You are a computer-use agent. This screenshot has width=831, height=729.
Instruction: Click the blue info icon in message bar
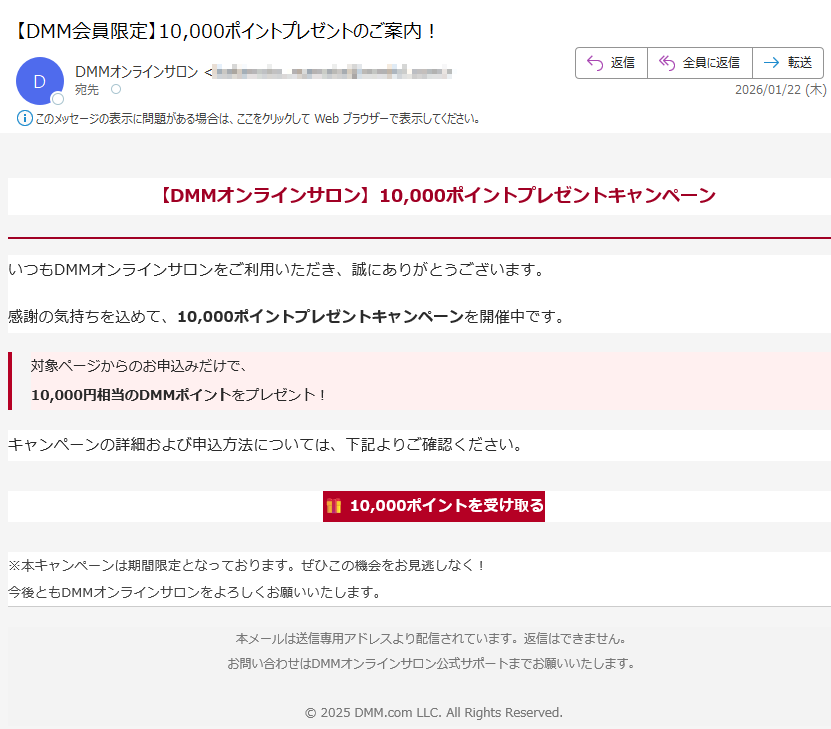(25, 118)
